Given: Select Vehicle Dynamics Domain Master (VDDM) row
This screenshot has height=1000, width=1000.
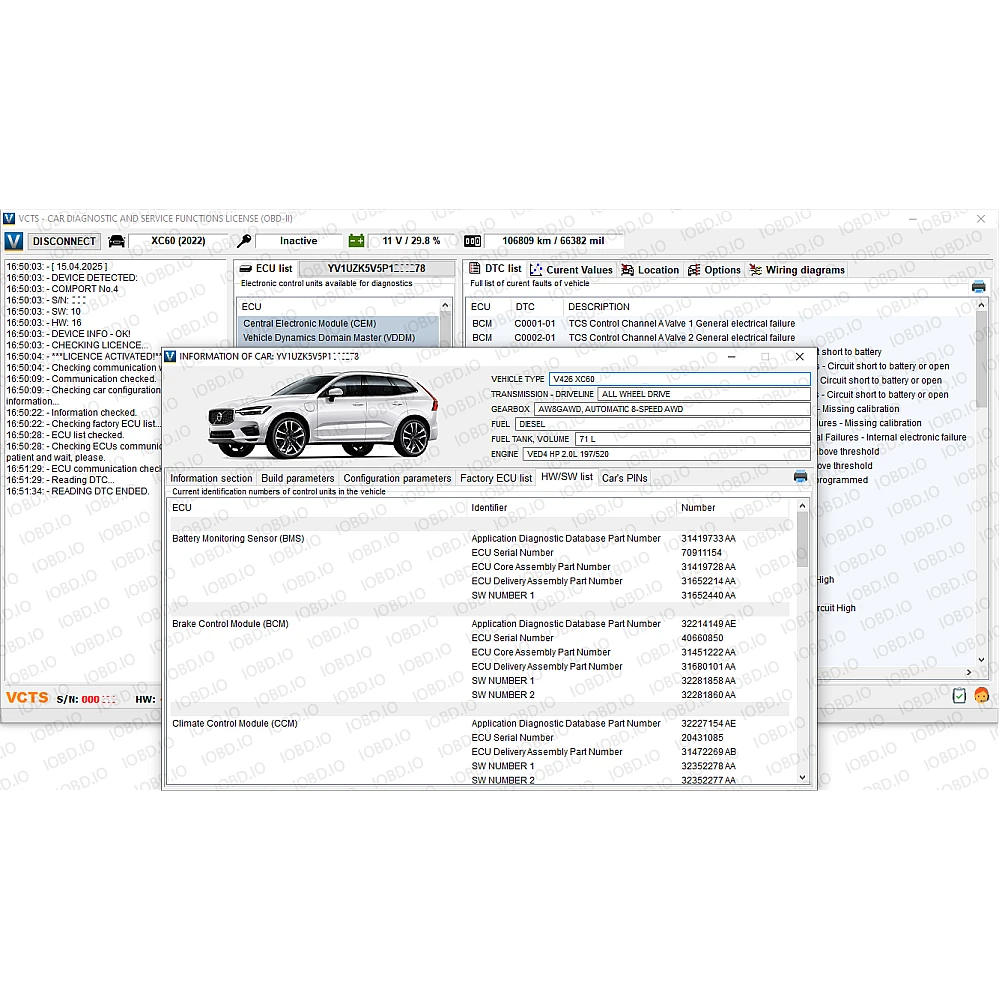Looking at the screenshot, I should pos(338,337).
